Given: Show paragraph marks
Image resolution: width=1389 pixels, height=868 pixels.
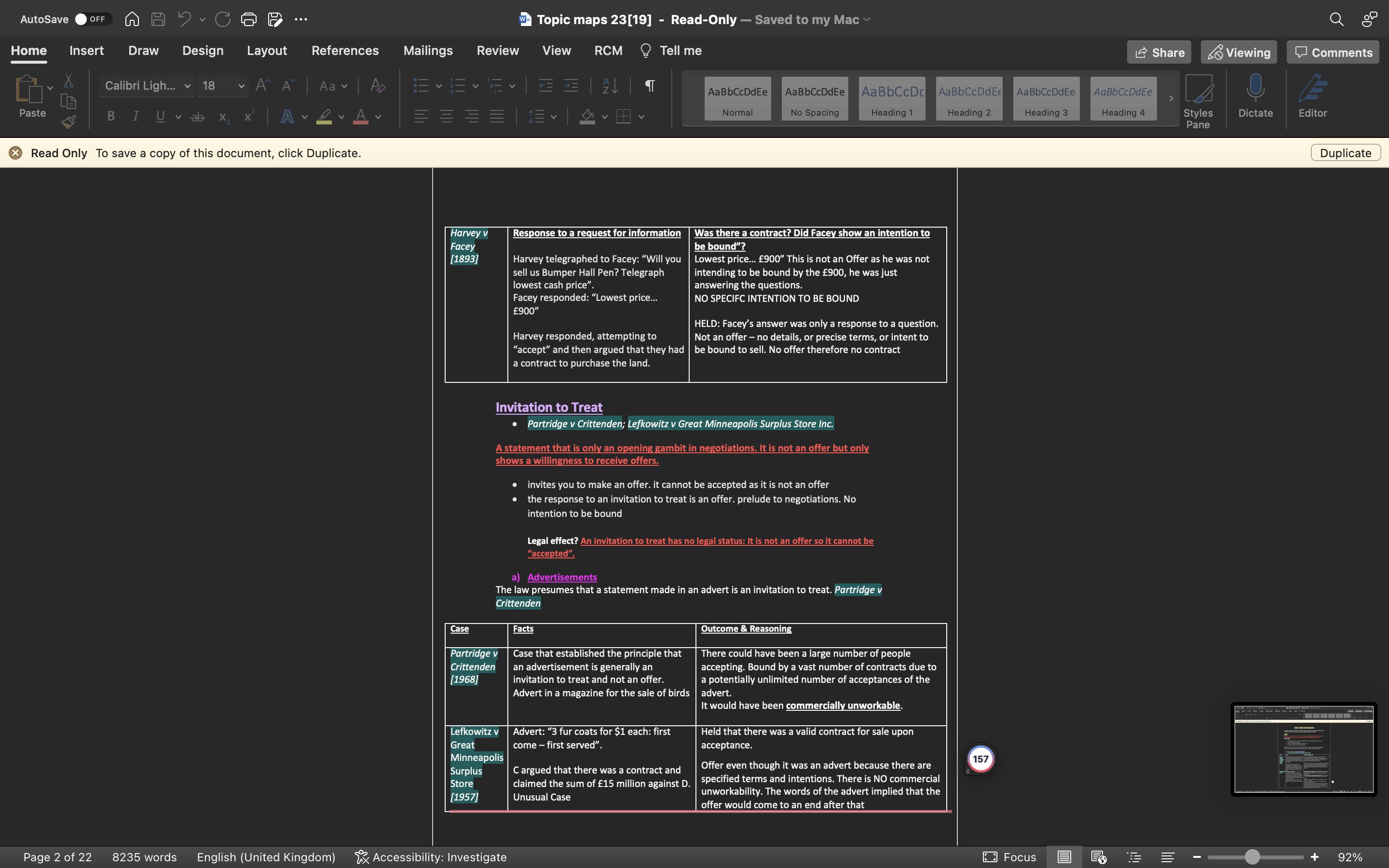Looking at the screenshot, I should pyautogui.click(x=649, y=85).
